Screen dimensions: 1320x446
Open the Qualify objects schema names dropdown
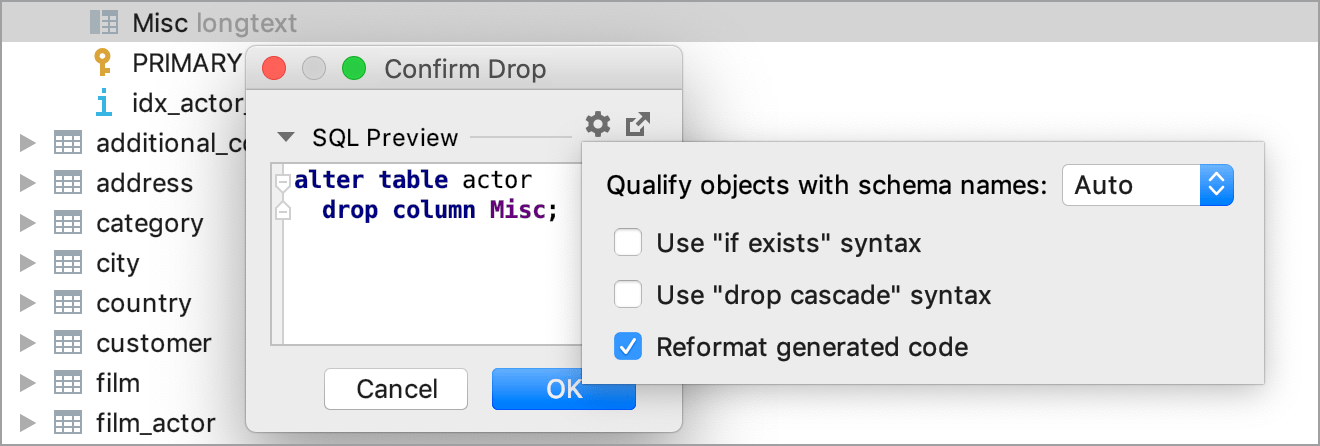pos(1148,185)
